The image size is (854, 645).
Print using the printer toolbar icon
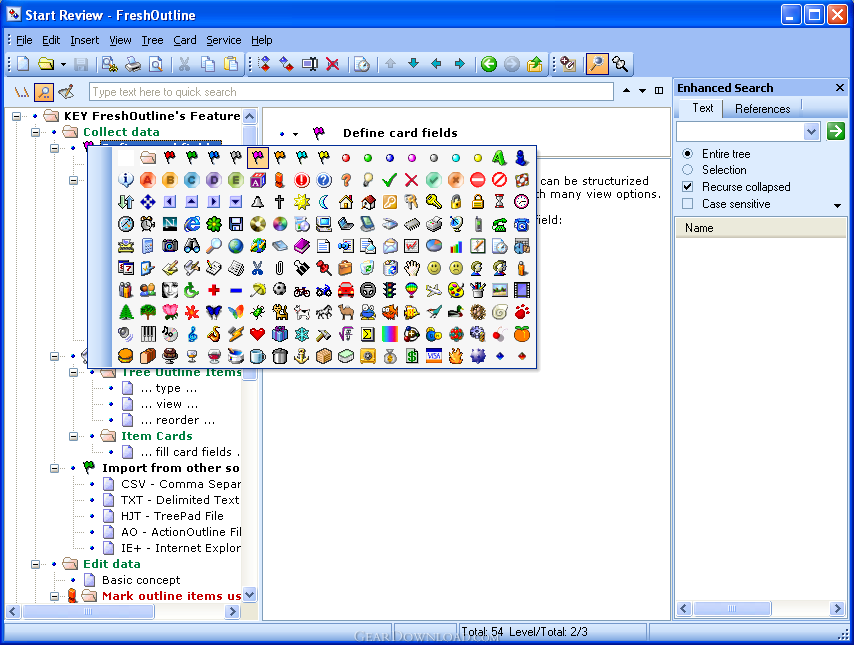(133, 64)
